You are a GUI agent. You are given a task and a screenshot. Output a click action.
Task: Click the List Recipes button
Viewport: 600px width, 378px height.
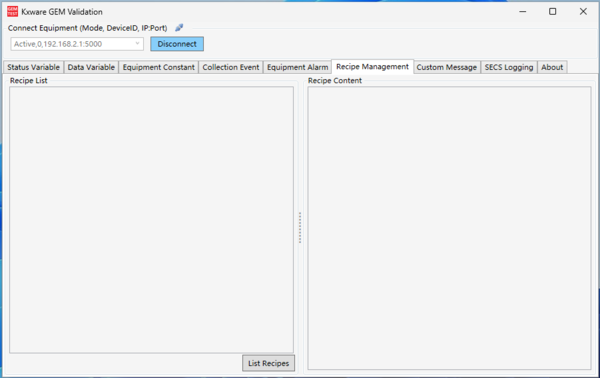[x=268, y=363]
